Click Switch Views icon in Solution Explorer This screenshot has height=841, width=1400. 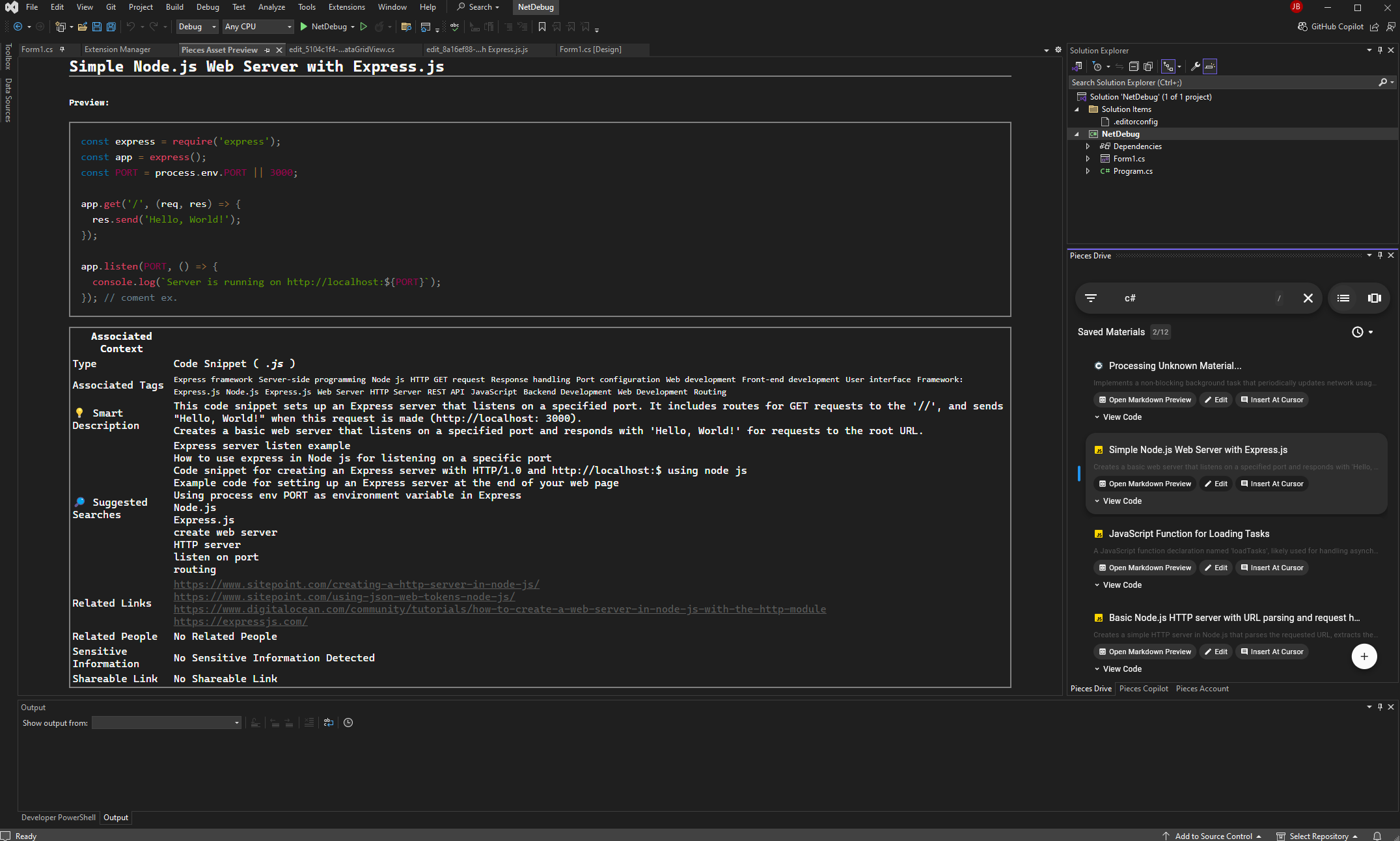(1077, 66)
